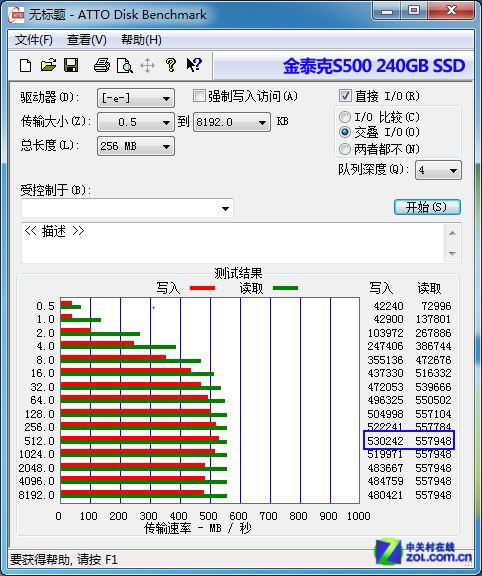
Task: Click the ATTO app icon in title bar
Action: pyautogui.click(x=17, y=15)
